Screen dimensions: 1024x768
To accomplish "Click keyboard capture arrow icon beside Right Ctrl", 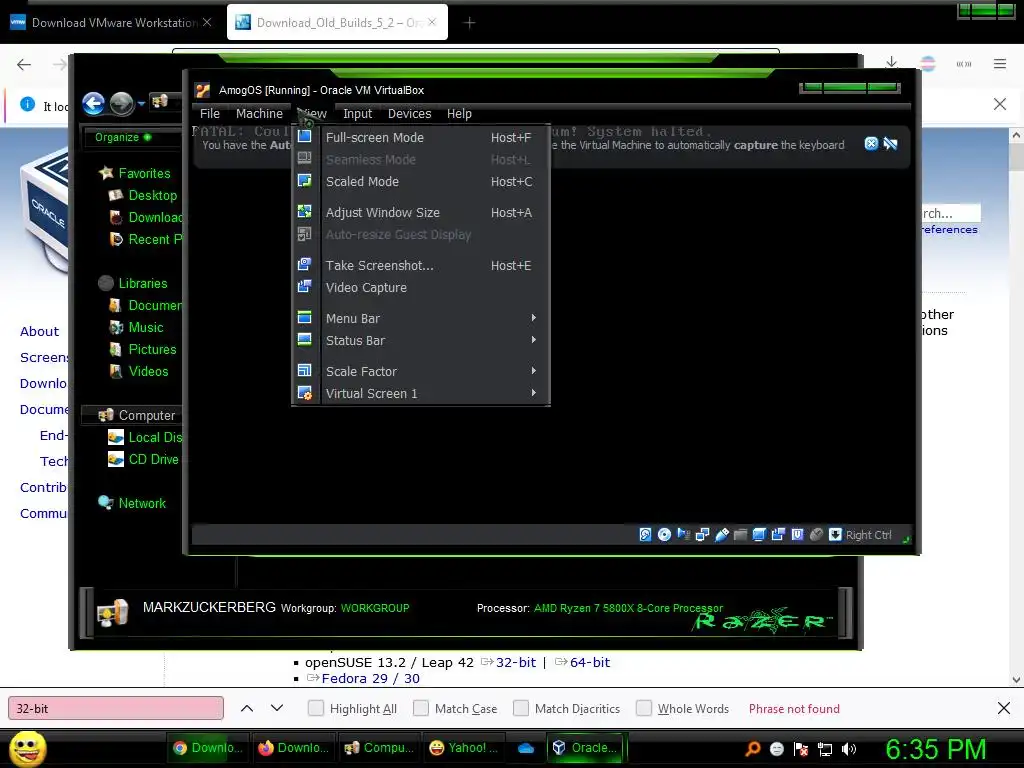I will pyautogui.click(x=835, y=535).
